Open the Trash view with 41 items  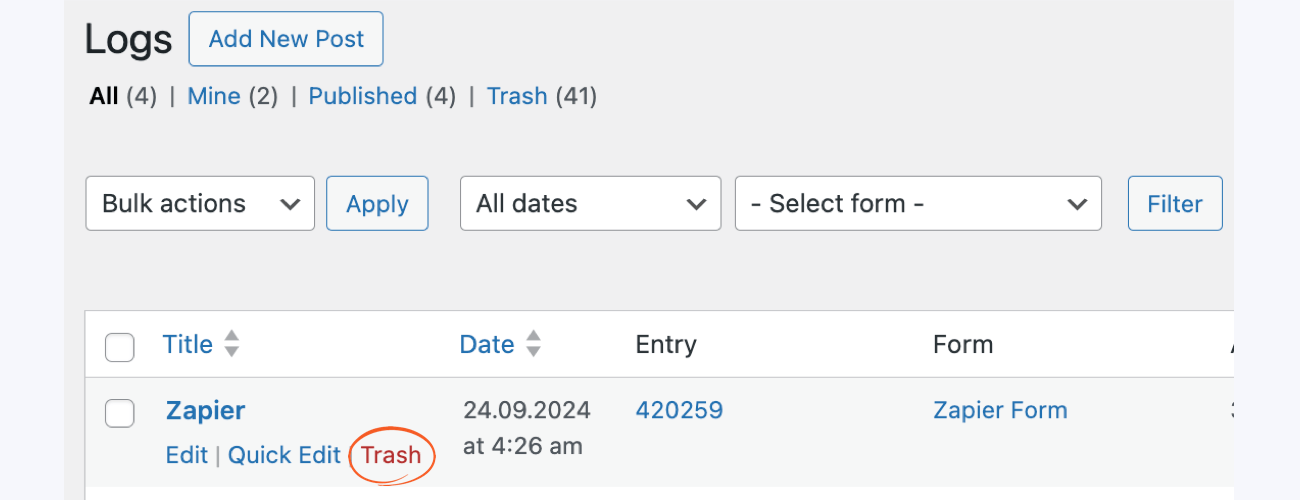click(x=517, y=96)
